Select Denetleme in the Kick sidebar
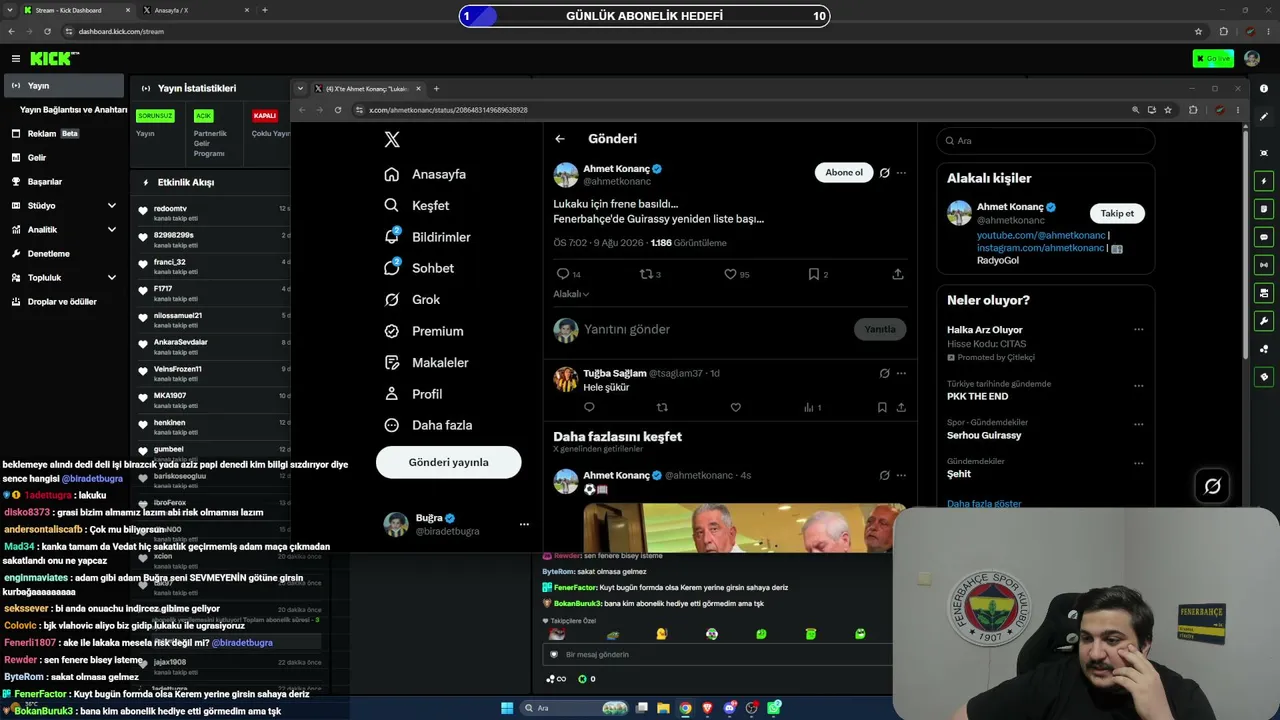The width and height of the screenshot is (1280, 720). 65,254
